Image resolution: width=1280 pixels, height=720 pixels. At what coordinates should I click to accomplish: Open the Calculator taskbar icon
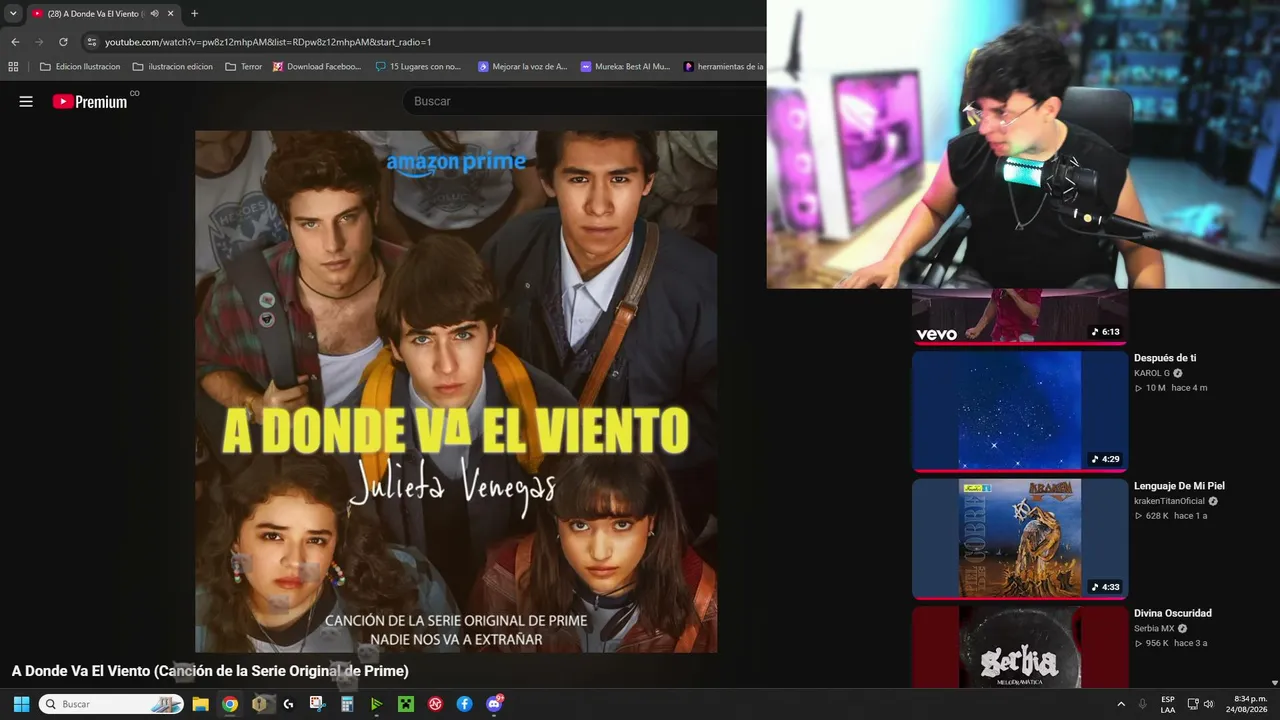click(x=347, y=704)
